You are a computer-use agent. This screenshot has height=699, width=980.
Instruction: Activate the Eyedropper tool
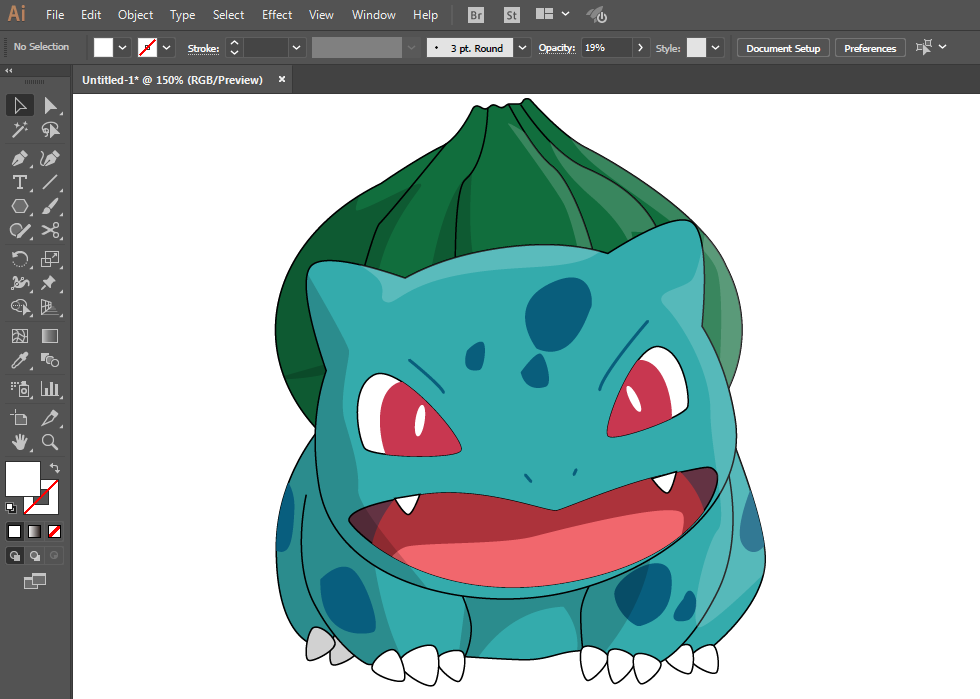pyautogui.click(x=19, y=361)
